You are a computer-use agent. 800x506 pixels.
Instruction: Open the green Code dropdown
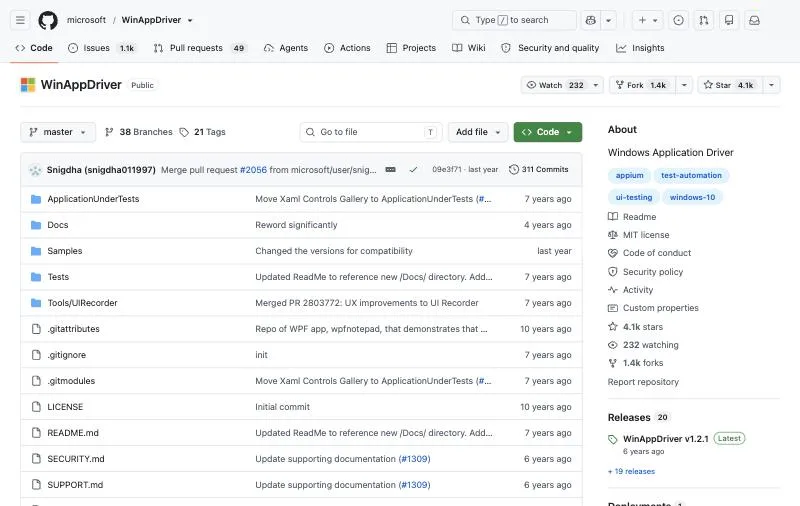[547, 132]
